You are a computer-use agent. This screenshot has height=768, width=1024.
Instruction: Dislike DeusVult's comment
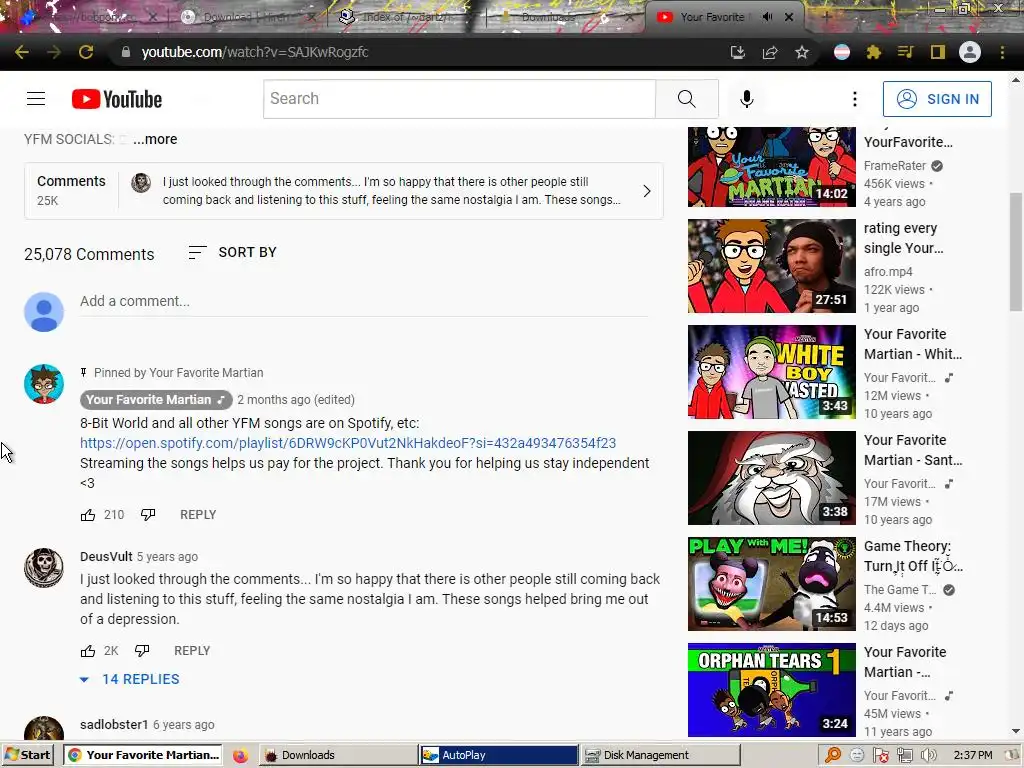pyautogui.click(x=142, y=650)
